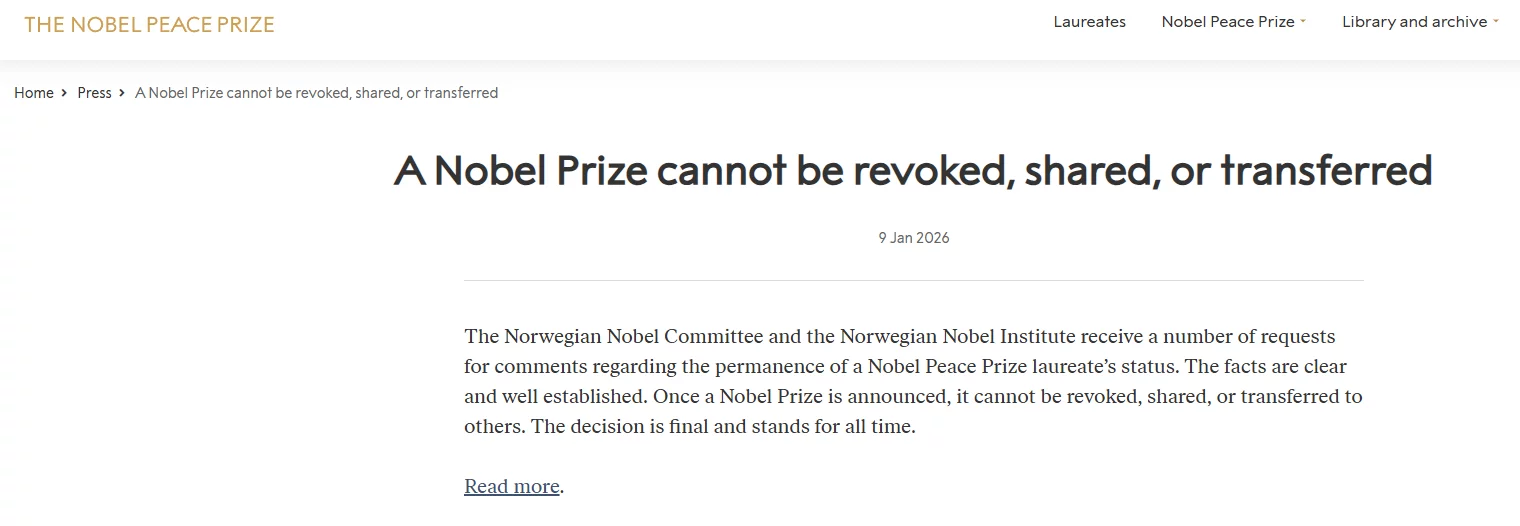This screenshot has width=1520, height=526.
Task: Go to homepage via The Nobel Peace Prize logo
Action: [x=149, y=24]
